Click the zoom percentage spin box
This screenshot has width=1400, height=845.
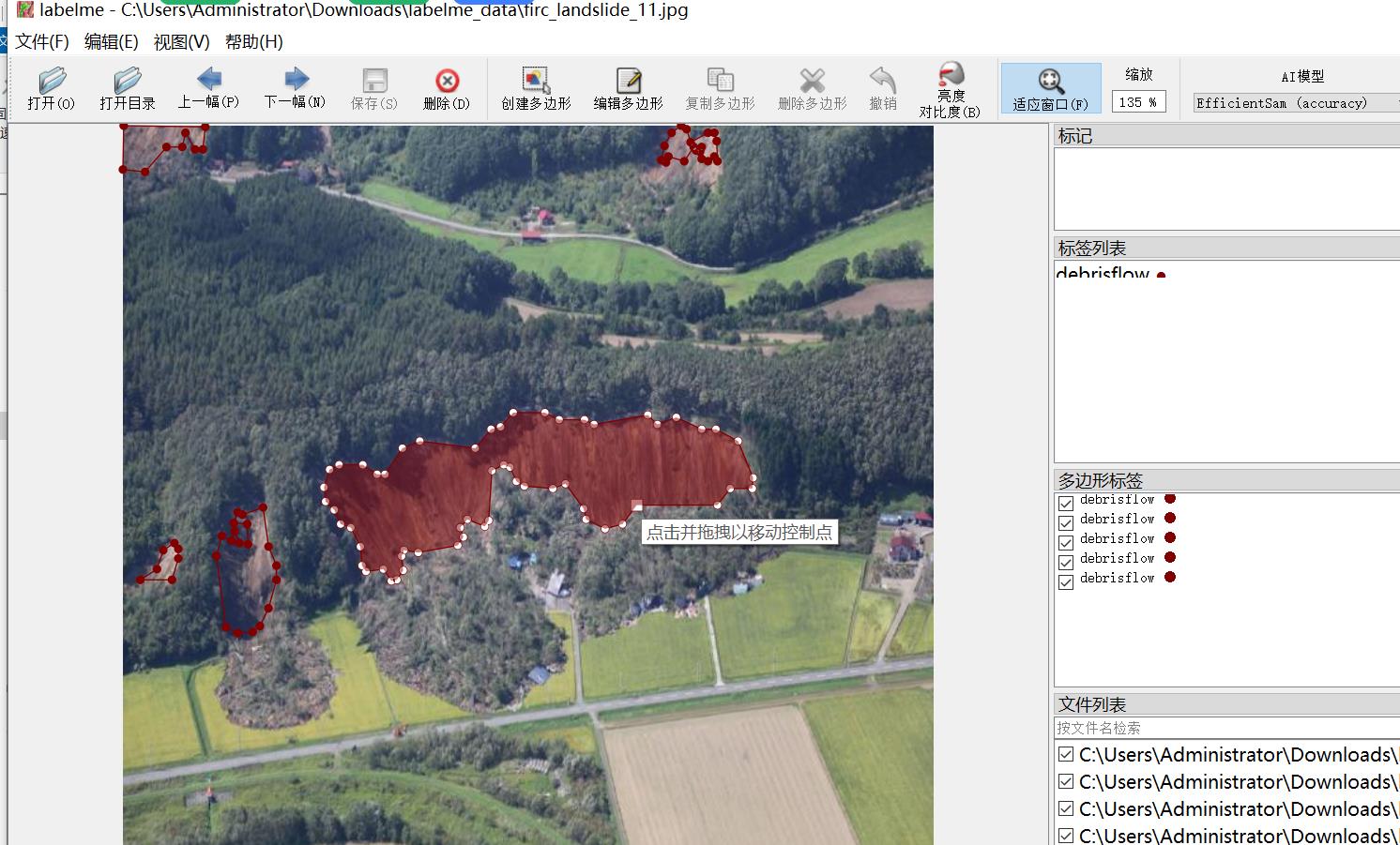pos(1137,102)
